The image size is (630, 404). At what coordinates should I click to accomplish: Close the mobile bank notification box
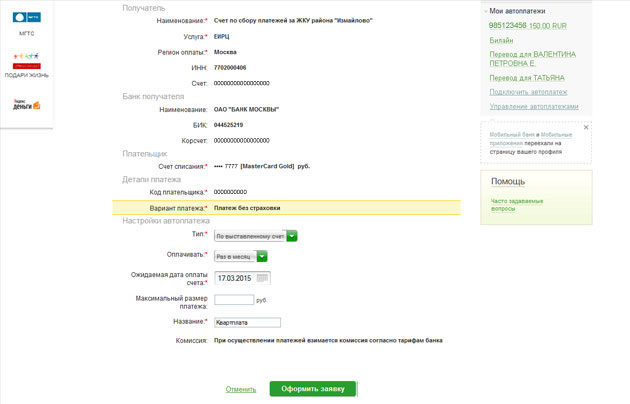[586, 128]
